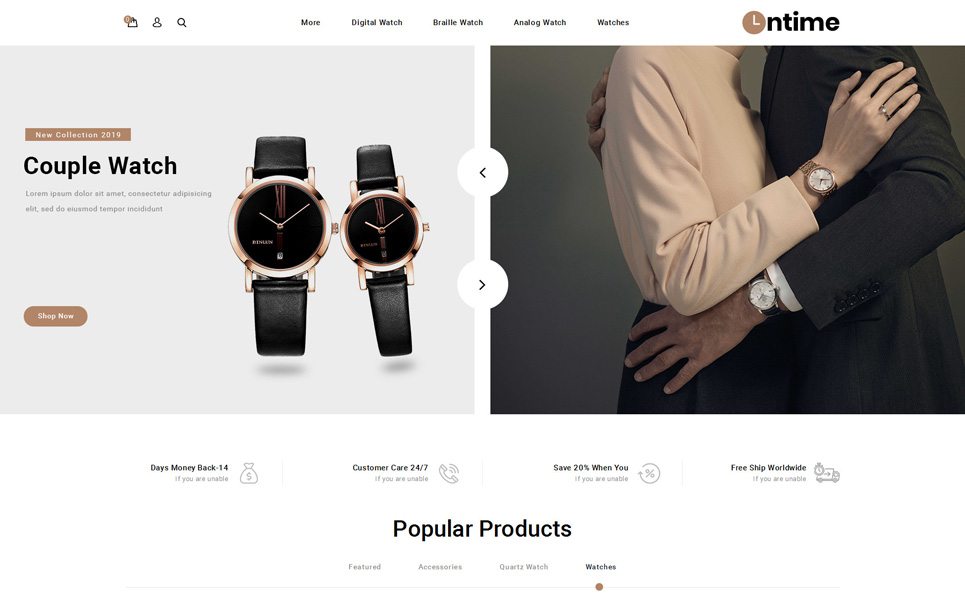965x600 pixels.
Task: Click the delivery truck icon
Action: (827, 473)
